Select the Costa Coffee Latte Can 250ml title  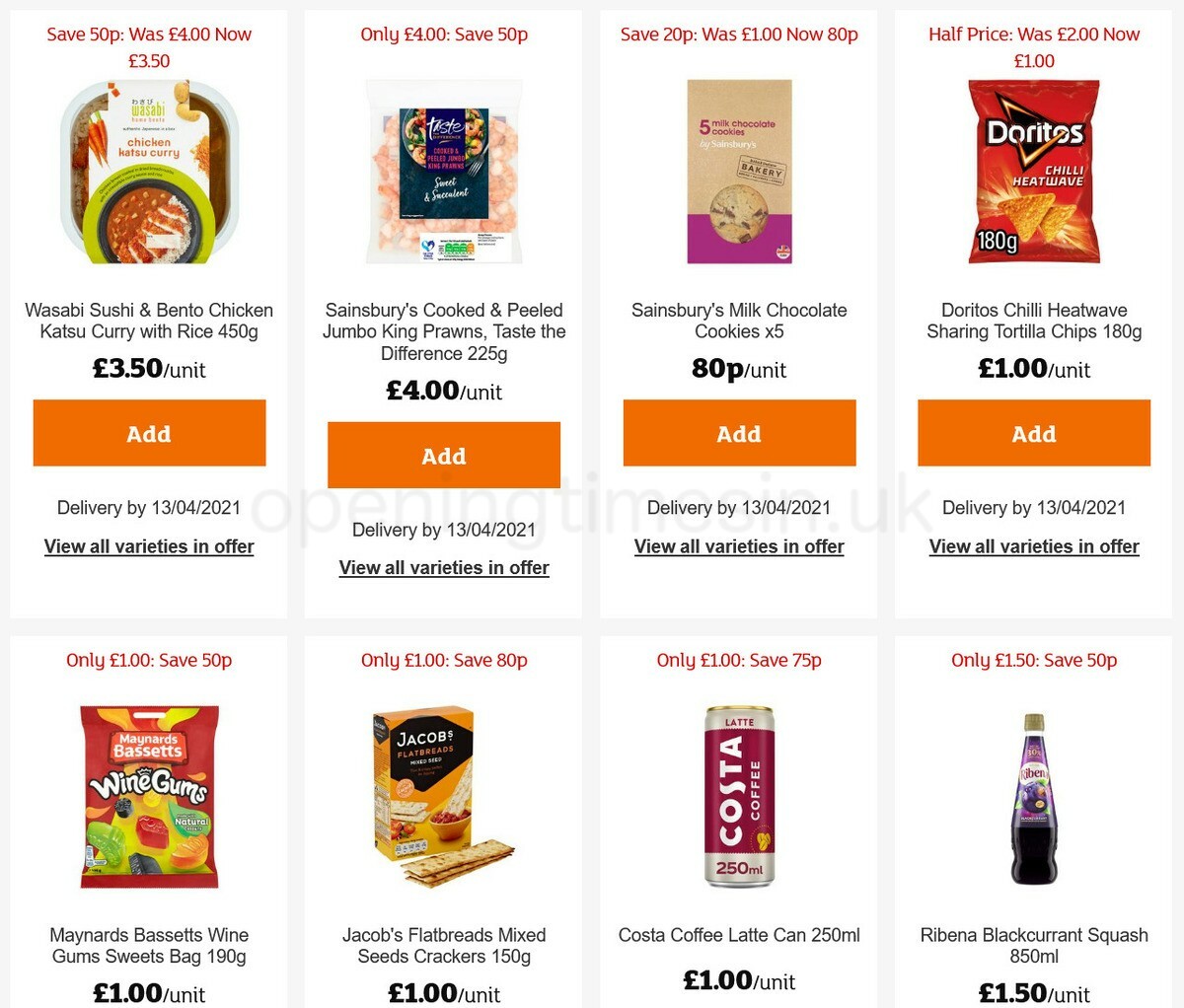[x=739, y=935]
